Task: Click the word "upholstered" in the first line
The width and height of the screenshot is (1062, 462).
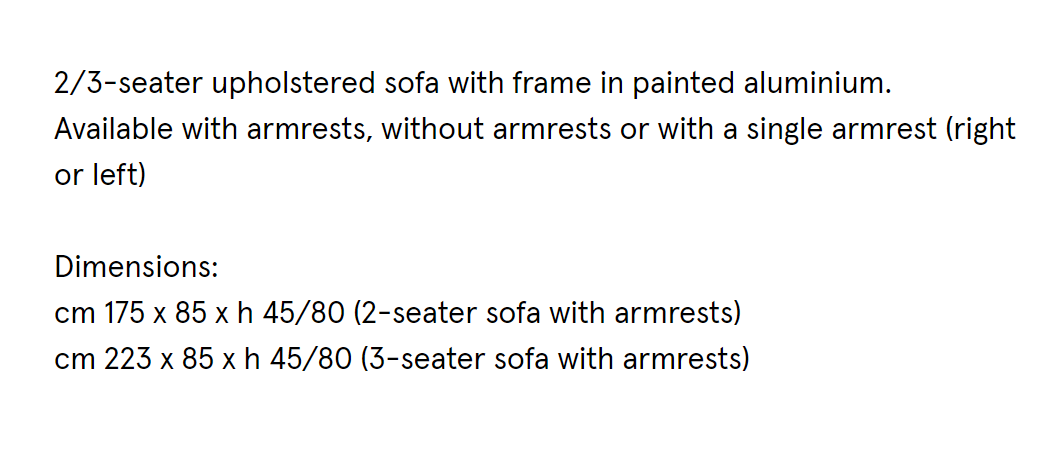Action: click(x=293, y=85)
